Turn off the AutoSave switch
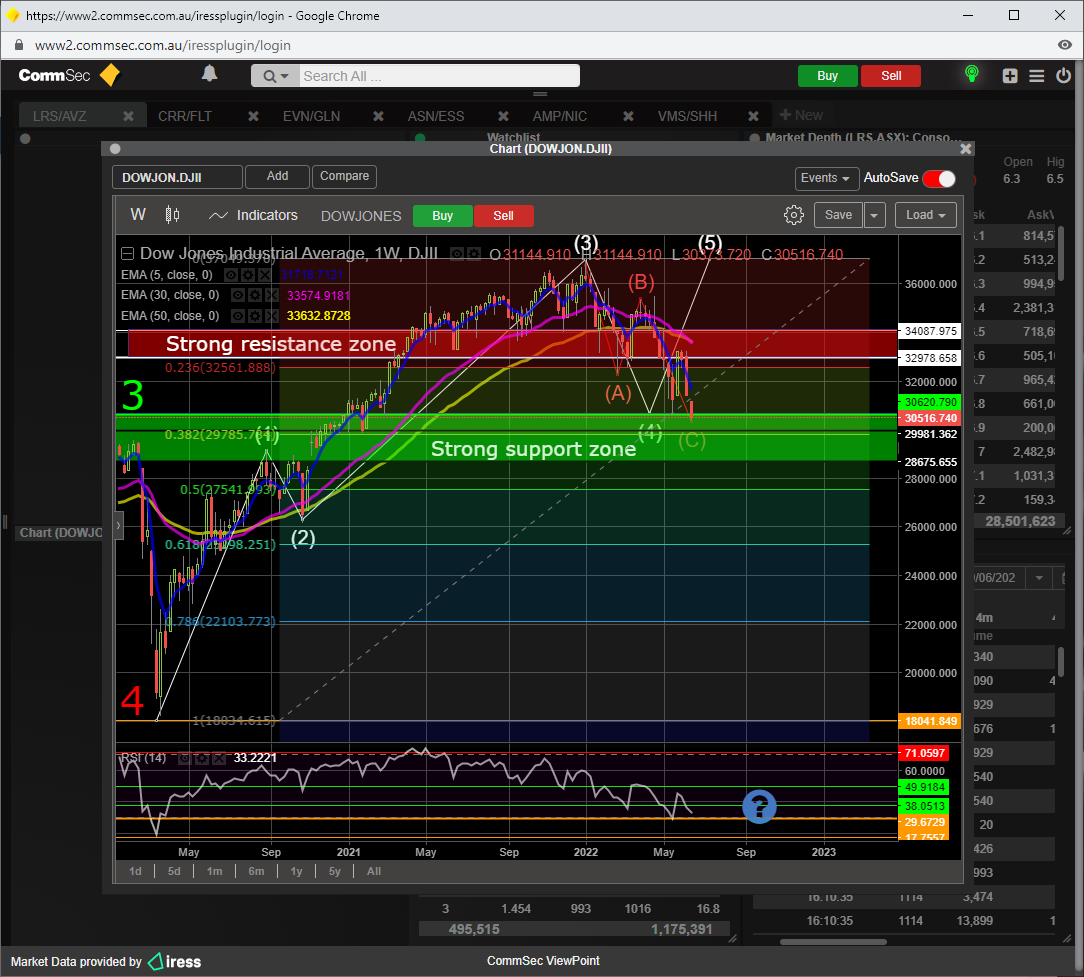Image resolution: width=1084 pixels, height=977 pixels. coord(938,178)
